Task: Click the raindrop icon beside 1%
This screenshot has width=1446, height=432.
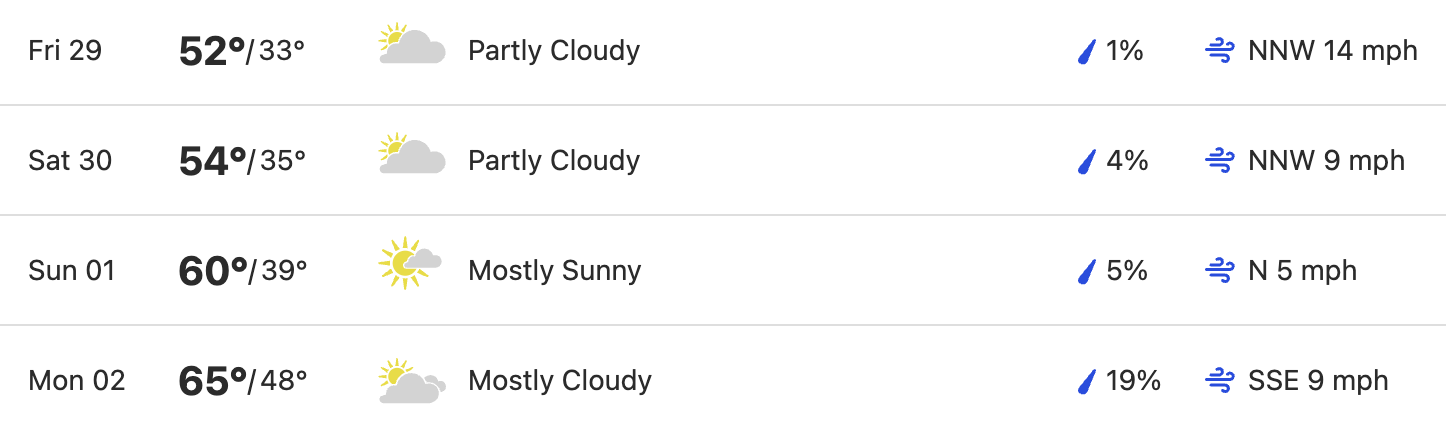Action: (x=1087, y=51)
